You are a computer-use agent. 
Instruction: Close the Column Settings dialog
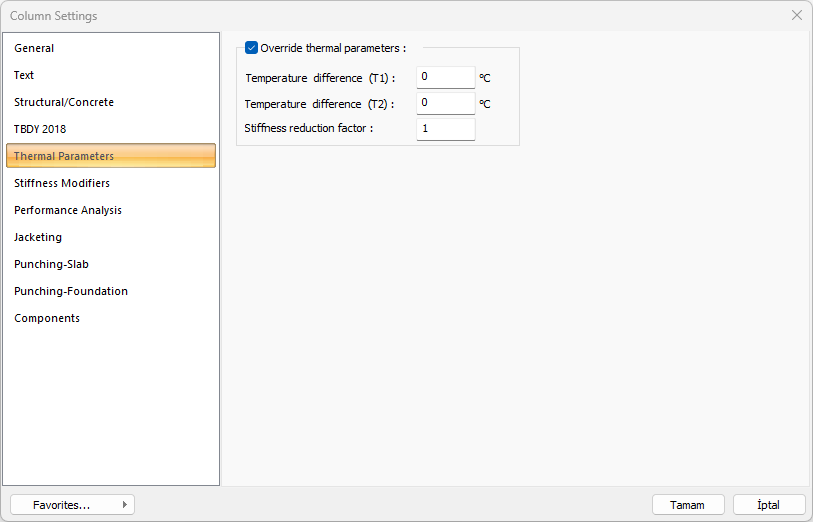[796, 16]
